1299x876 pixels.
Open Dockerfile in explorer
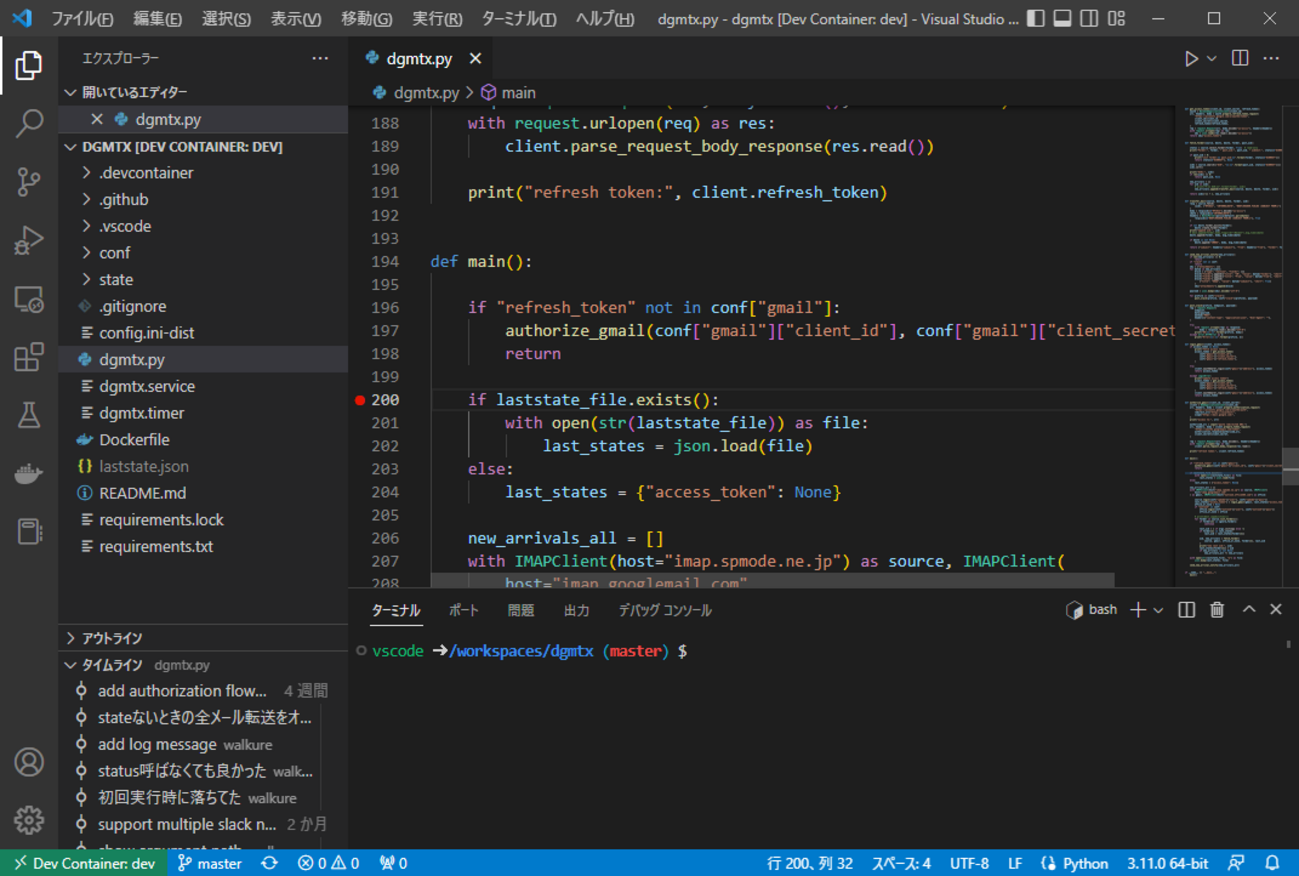point(203,440)
